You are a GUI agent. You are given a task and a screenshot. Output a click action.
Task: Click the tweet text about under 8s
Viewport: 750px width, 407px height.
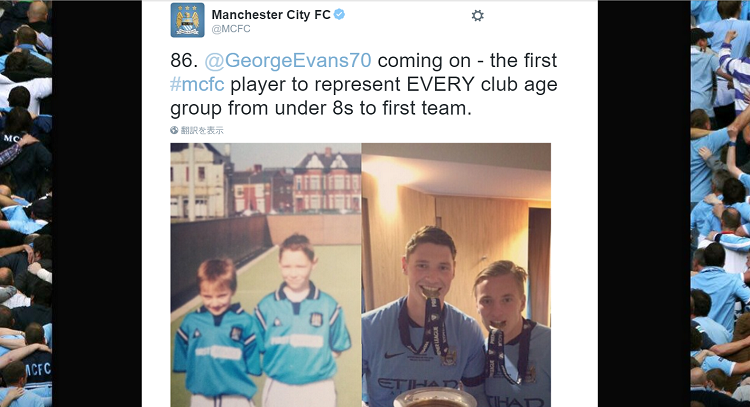click(x=364, y=84)
